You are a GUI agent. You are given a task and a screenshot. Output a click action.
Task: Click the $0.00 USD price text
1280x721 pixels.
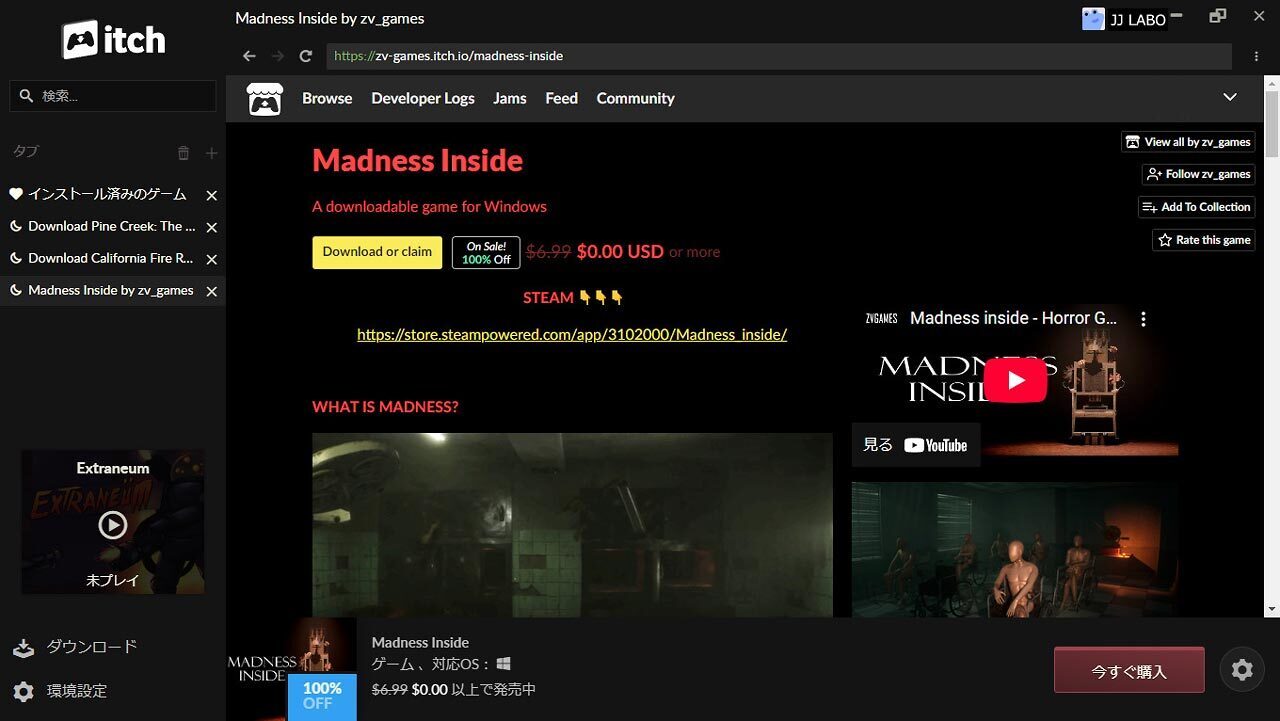pos(620,252)
